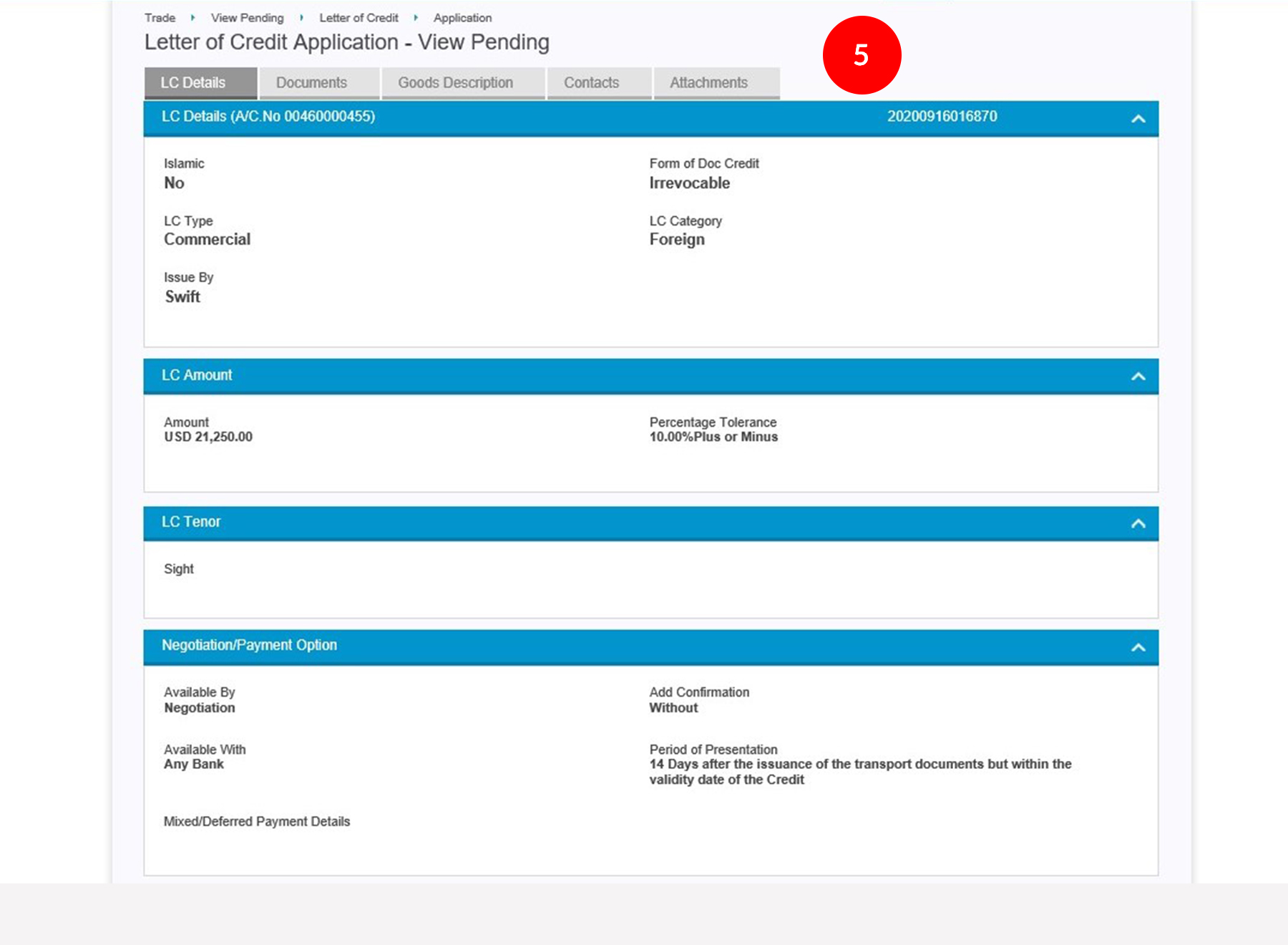This screenshot has height=945, width=1288.
Task: Navigate to Trade in the breadcrumb
Action: [x=160, y=18]
